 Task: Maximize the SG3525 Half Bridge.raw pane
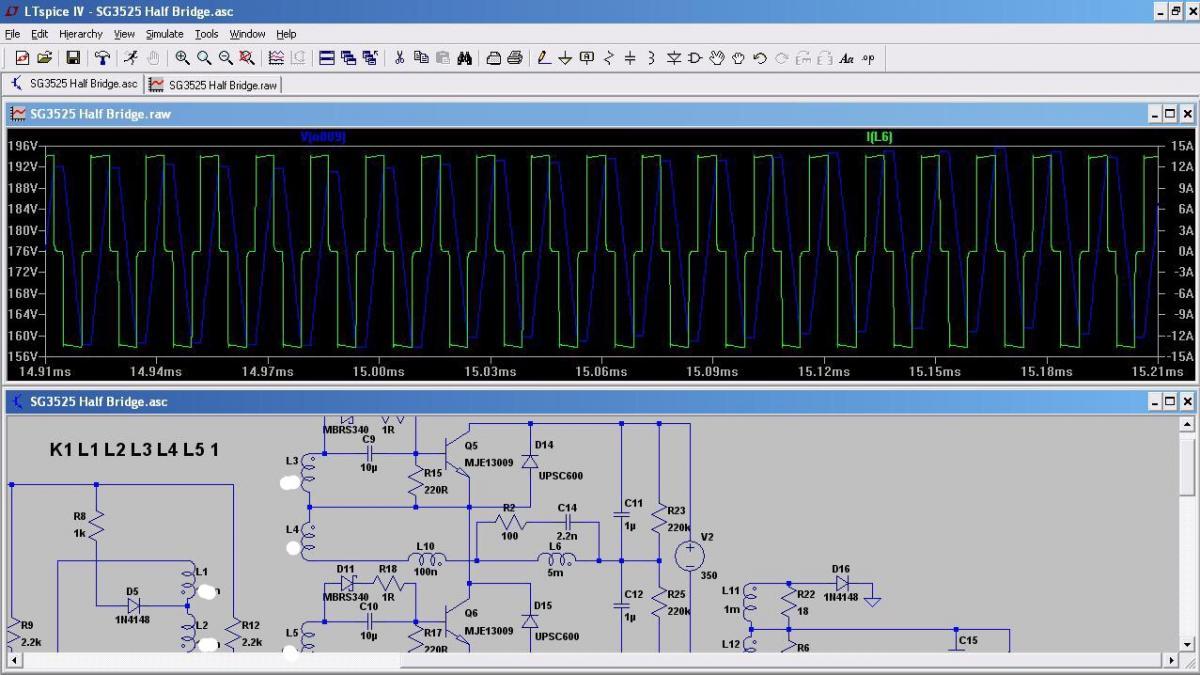[x=1171, y=114]
